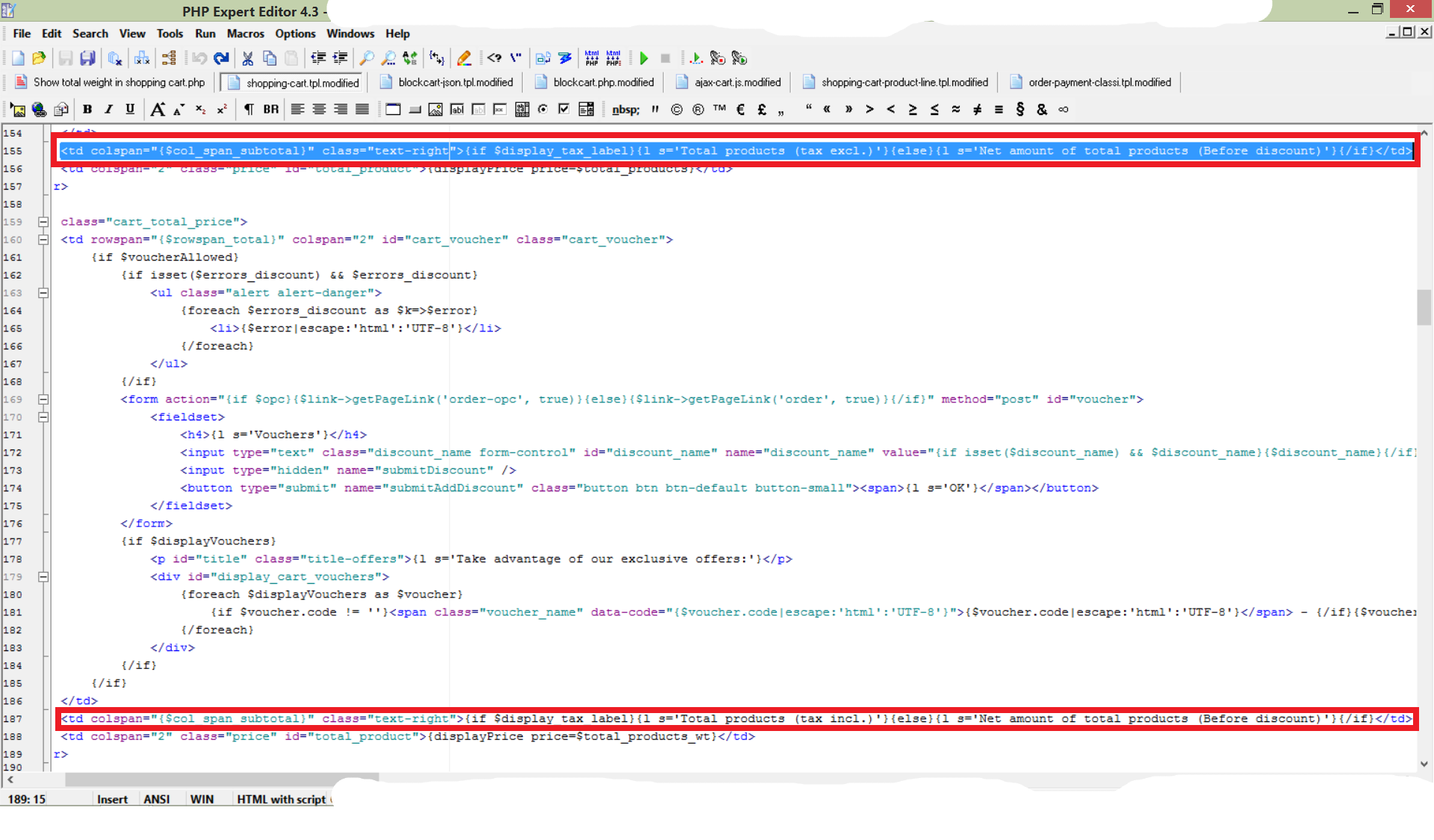Click the Cut scissors icon
The height and width of the screenshot is (840, 1434).
point(248,58)
